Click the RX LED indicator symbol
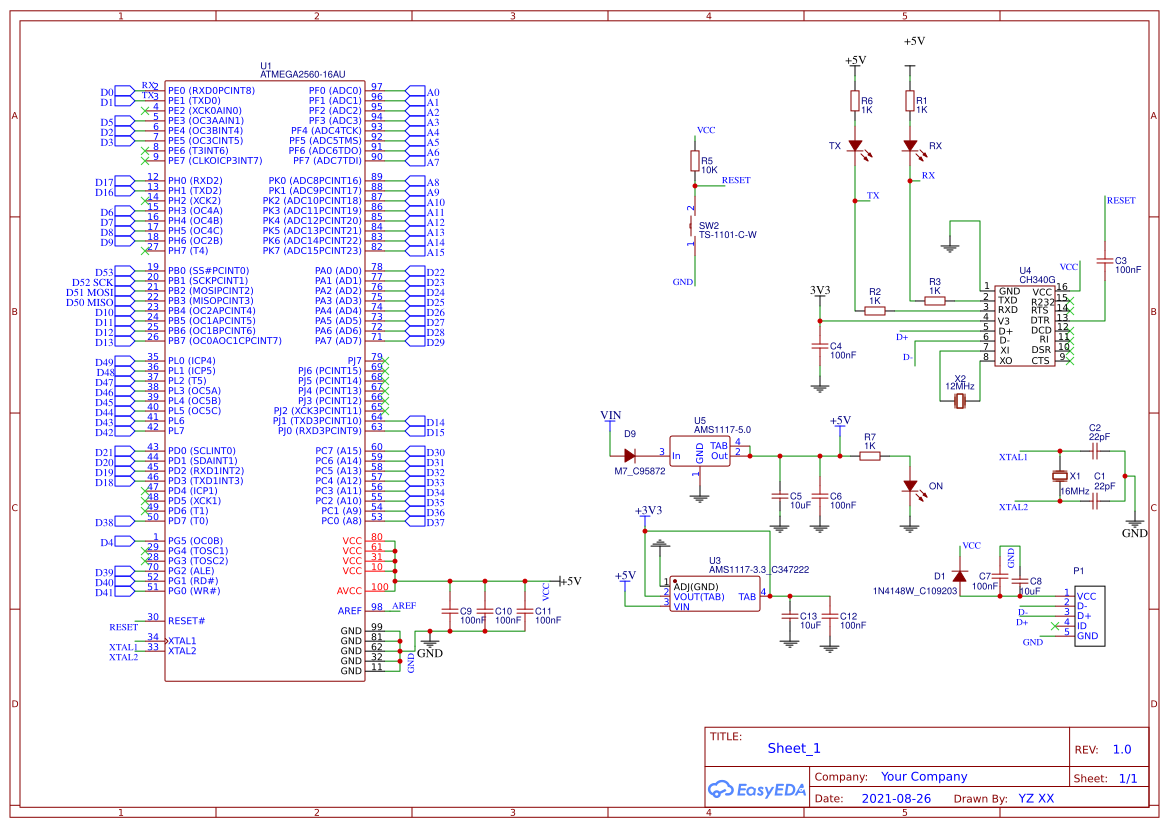 (x=910, y=146)
